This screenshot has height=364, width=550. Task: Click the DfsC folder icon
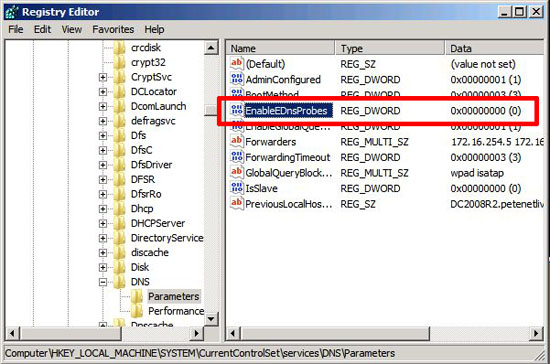(119, 150)
